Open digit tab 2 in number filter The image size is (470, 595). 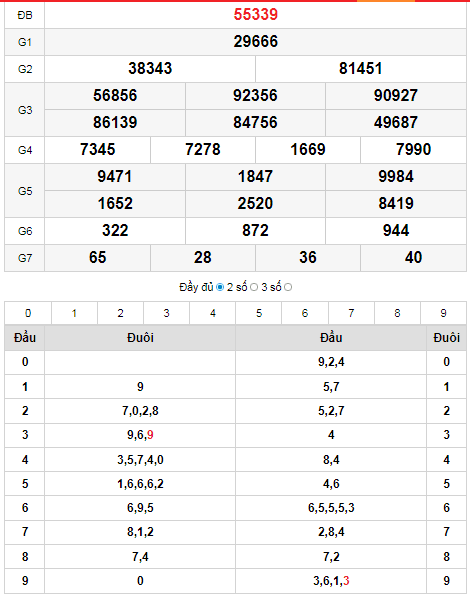coord(120,313)
